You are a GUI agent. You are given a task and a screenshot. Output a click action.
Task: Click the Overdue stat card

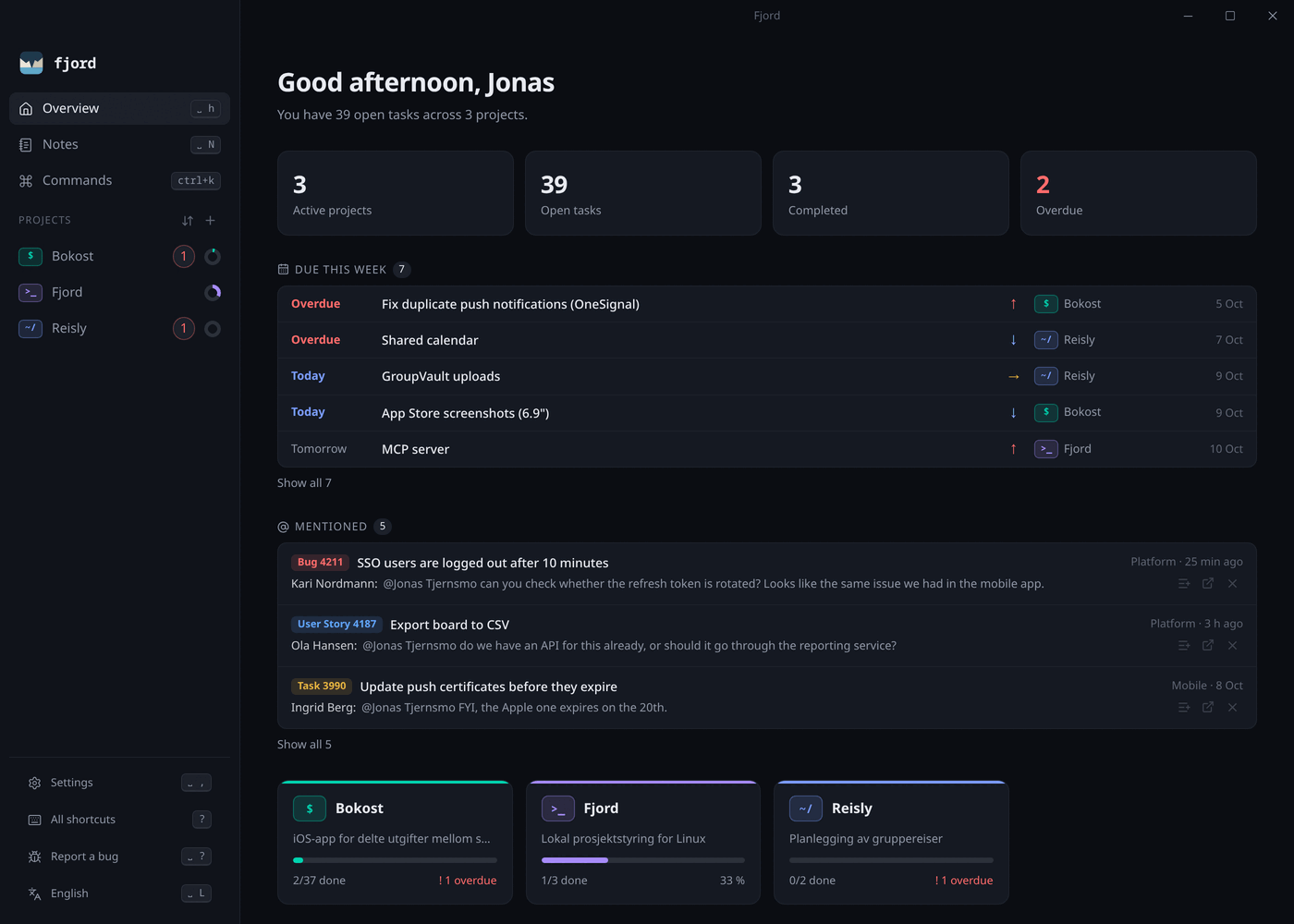click(1138, 193)
